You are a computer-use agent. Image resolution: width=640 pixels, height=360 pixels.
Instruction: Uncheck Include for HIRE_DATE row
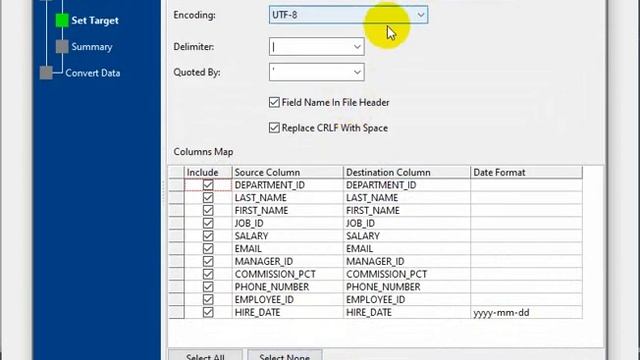208,312
